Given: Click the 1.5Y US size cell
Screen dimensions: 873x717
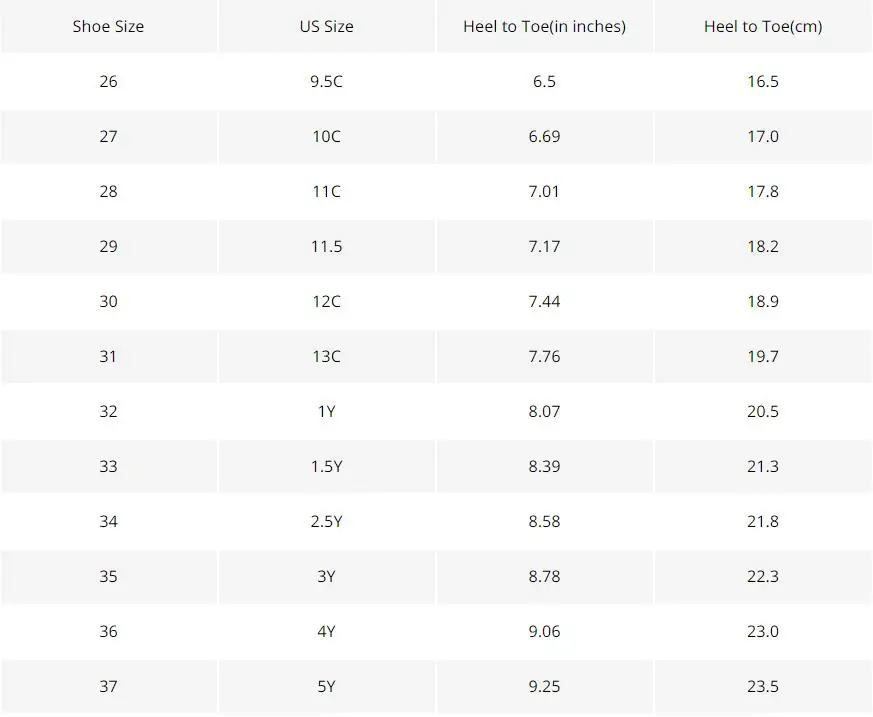Looking at the screenshot, I should [326, 466].
